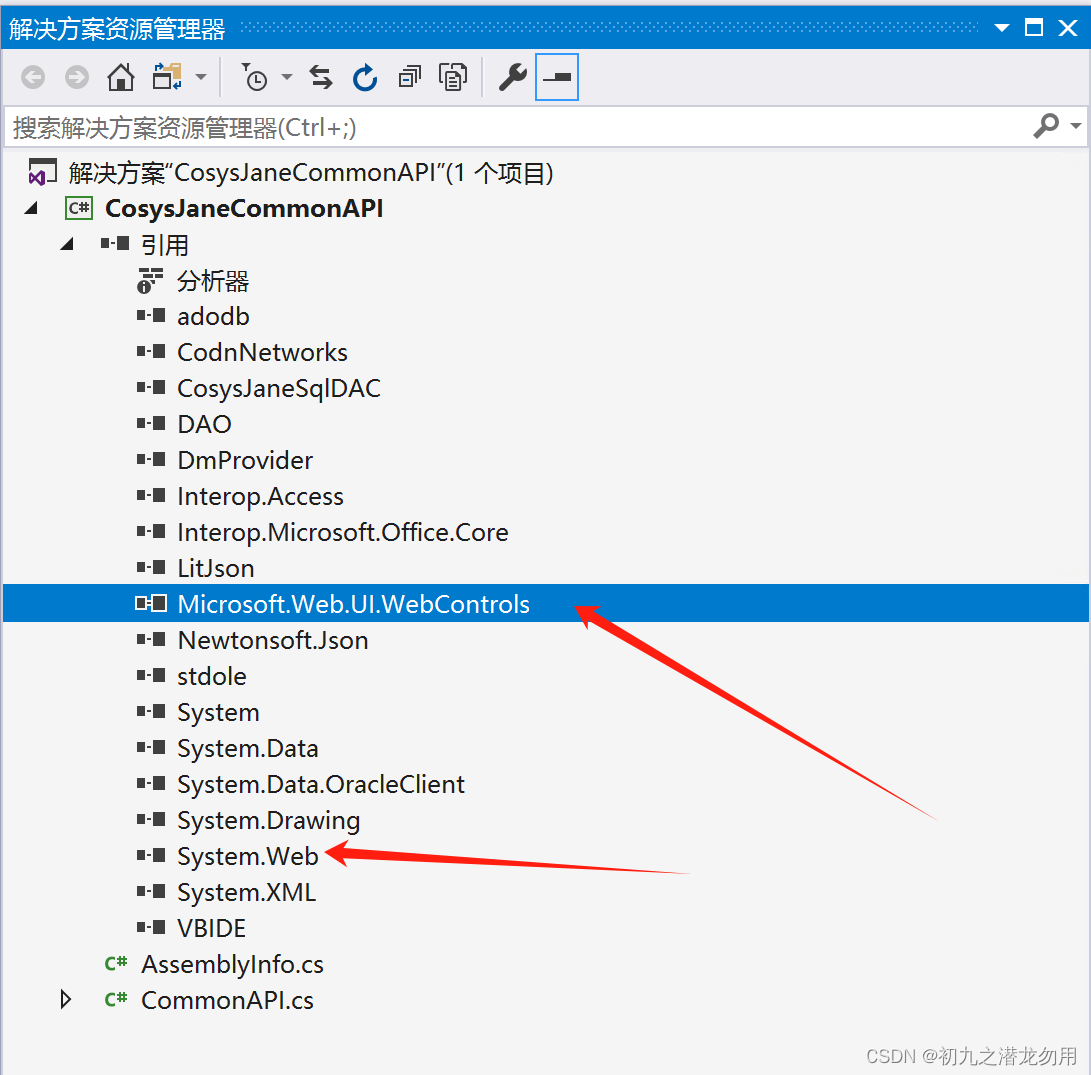Select the adodb reference
Viewport: 1091px width, 1075px height.
(x=213, y=317)
